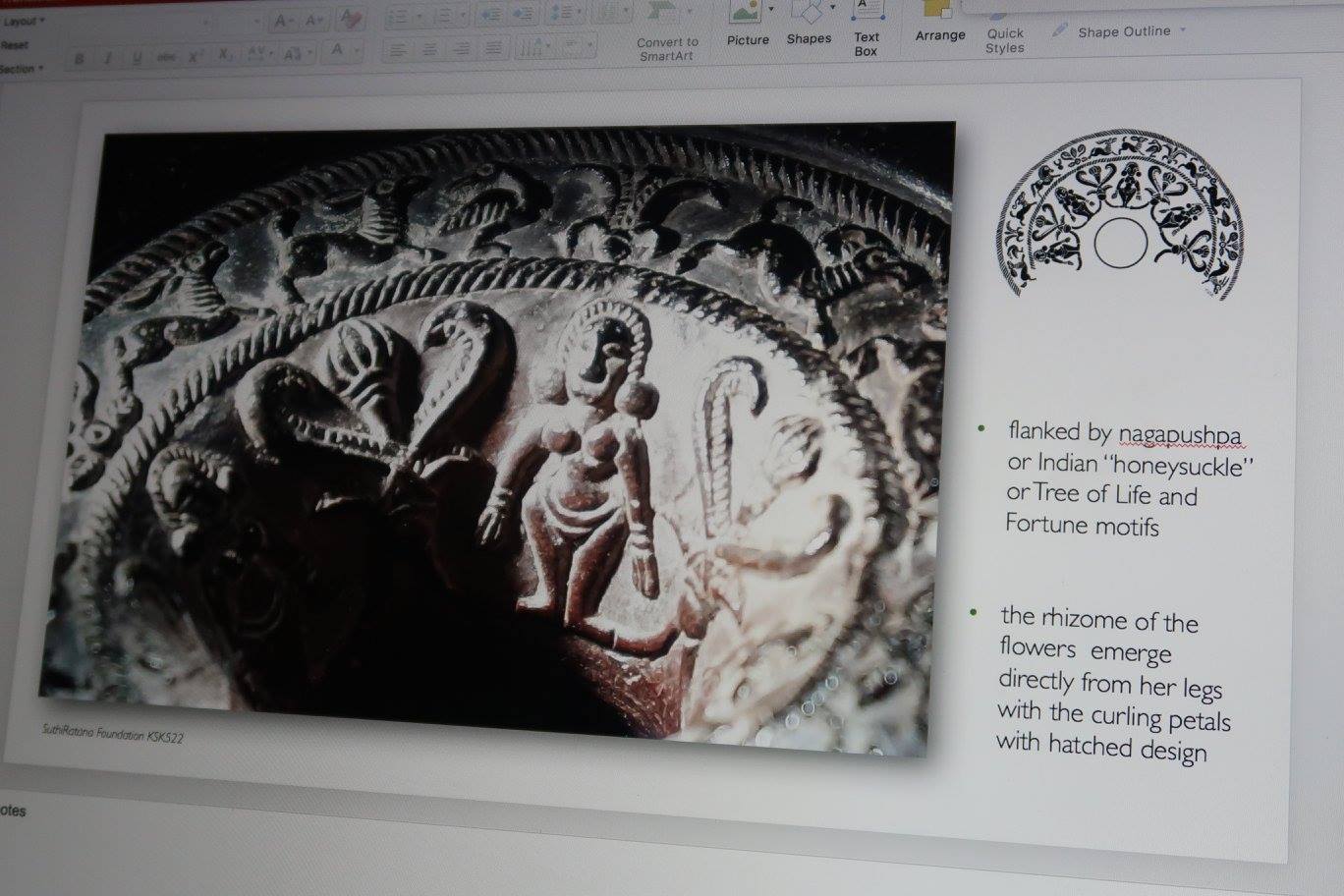Screen dimensions: 1344x896
Task: Open the Layout menu
Action: point(25,22)
